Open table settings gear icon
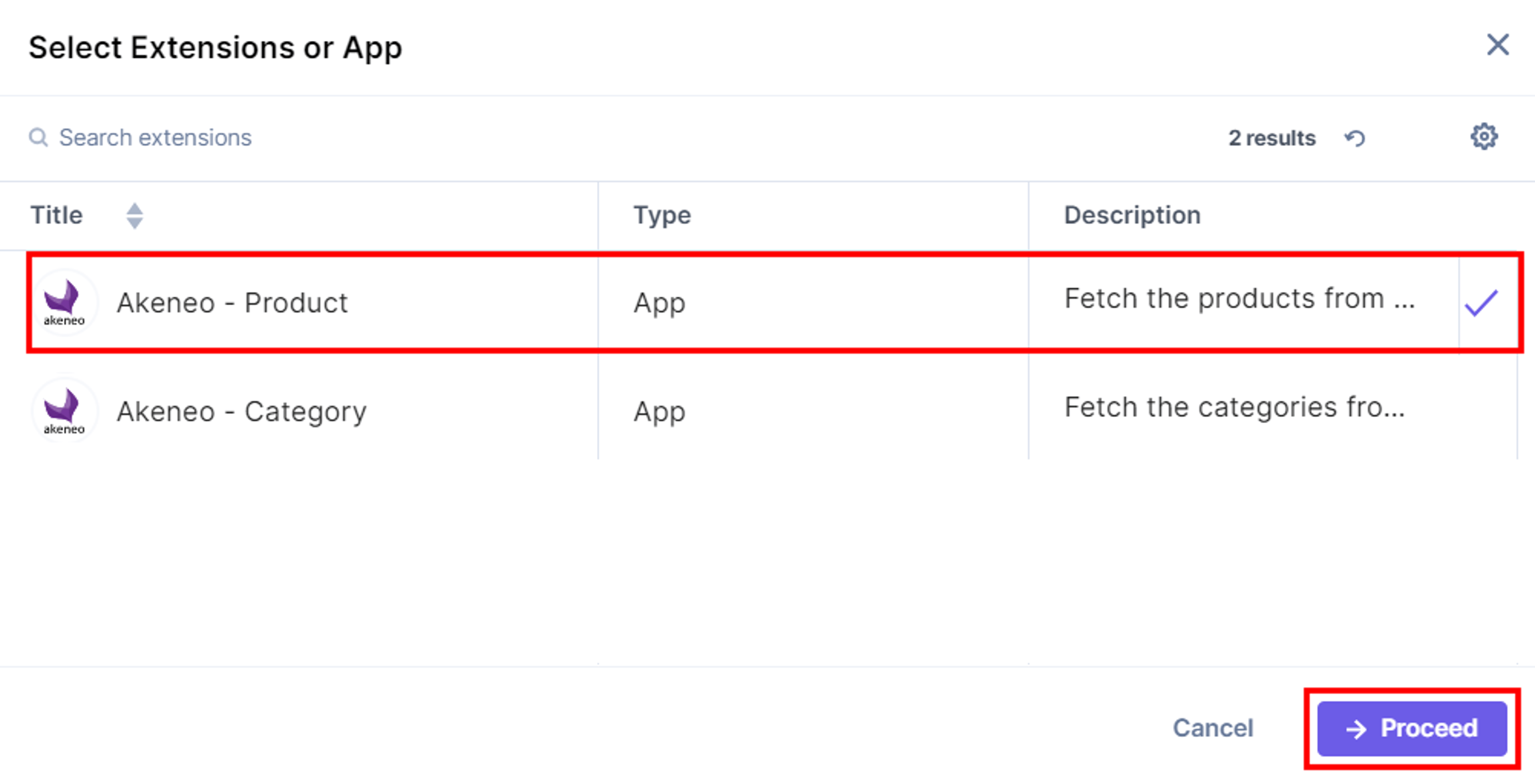Image resolution: width=1535 pixels, height=784 pixels. point(1484,137)
